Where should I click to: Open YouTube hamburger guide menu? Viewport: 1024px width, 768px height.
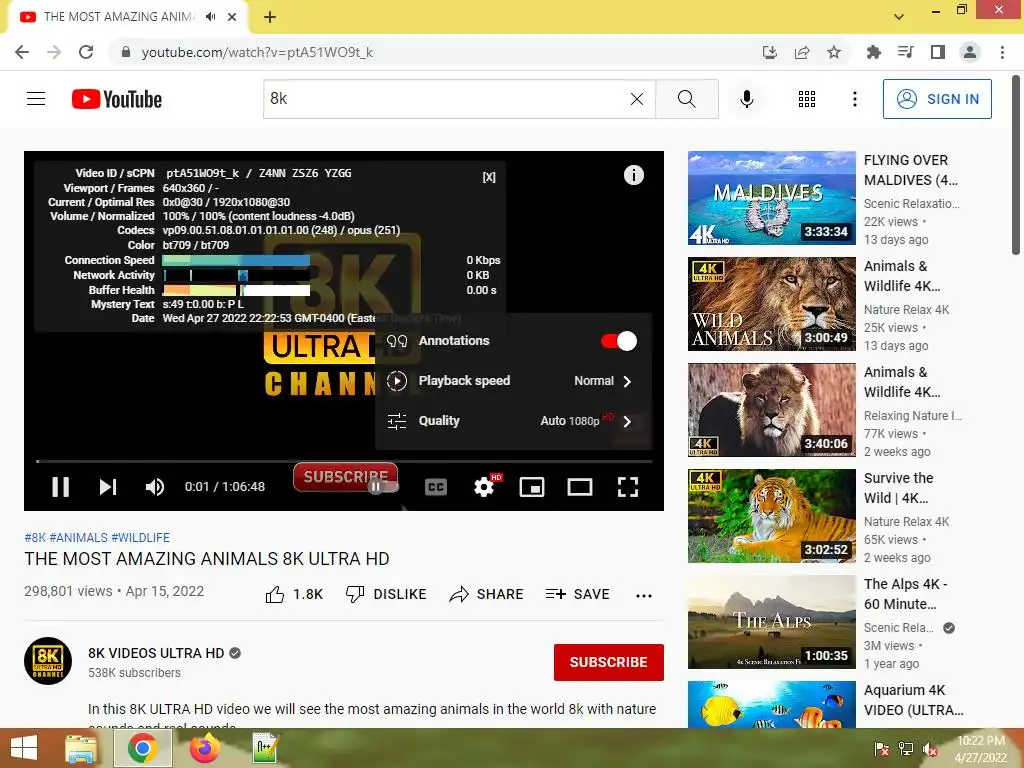point(36,99)
